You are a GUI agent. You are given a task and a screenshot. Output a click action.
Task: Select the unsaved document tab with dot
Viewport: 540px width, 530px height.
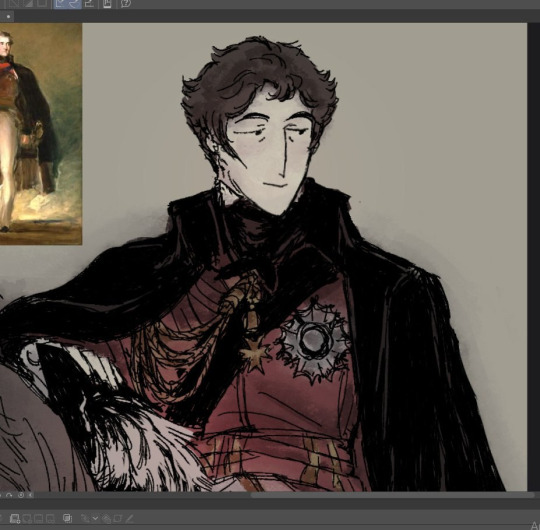[x=7, y=16]
